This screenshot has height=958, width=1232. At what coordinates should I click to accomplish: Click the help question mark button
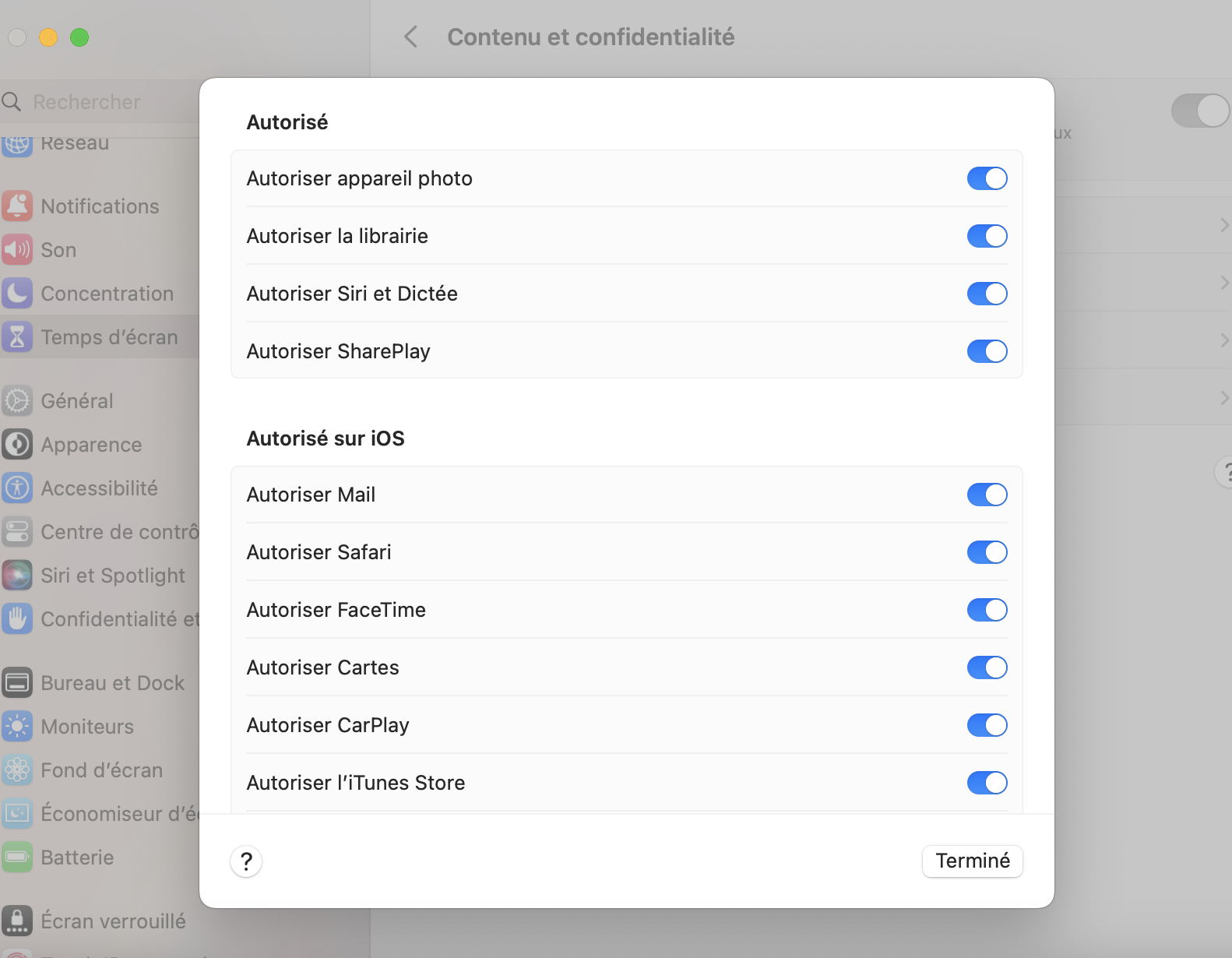click(x=246, y=861)
